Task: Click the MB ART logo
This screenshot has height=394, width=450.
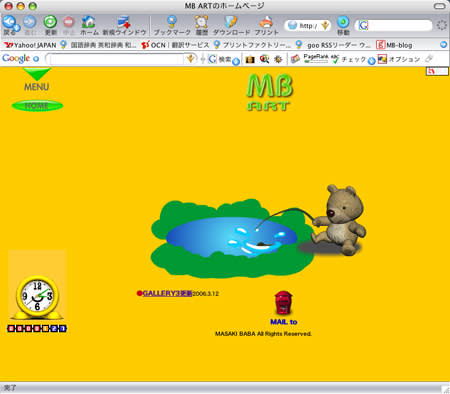Action: pyautogui.click(x=269, y=92)
